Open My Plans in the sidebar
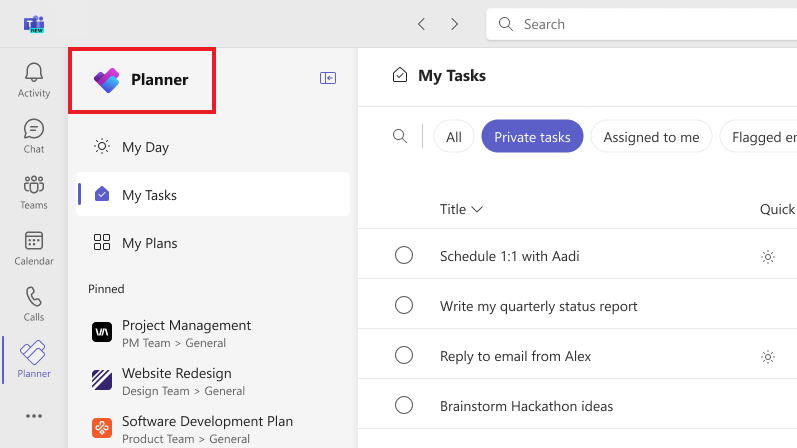Viewport: 797px width, 448px height. 149,243
